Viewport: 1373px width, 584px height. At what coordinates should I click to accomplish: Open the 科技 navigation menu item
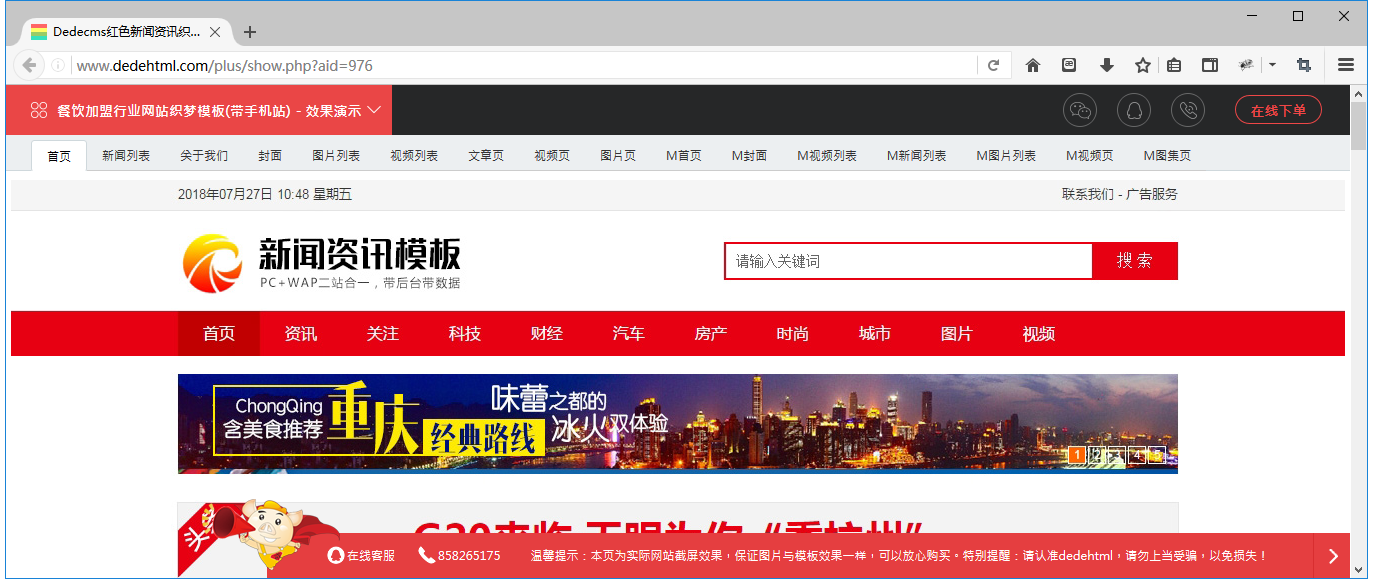coord(464,333)
